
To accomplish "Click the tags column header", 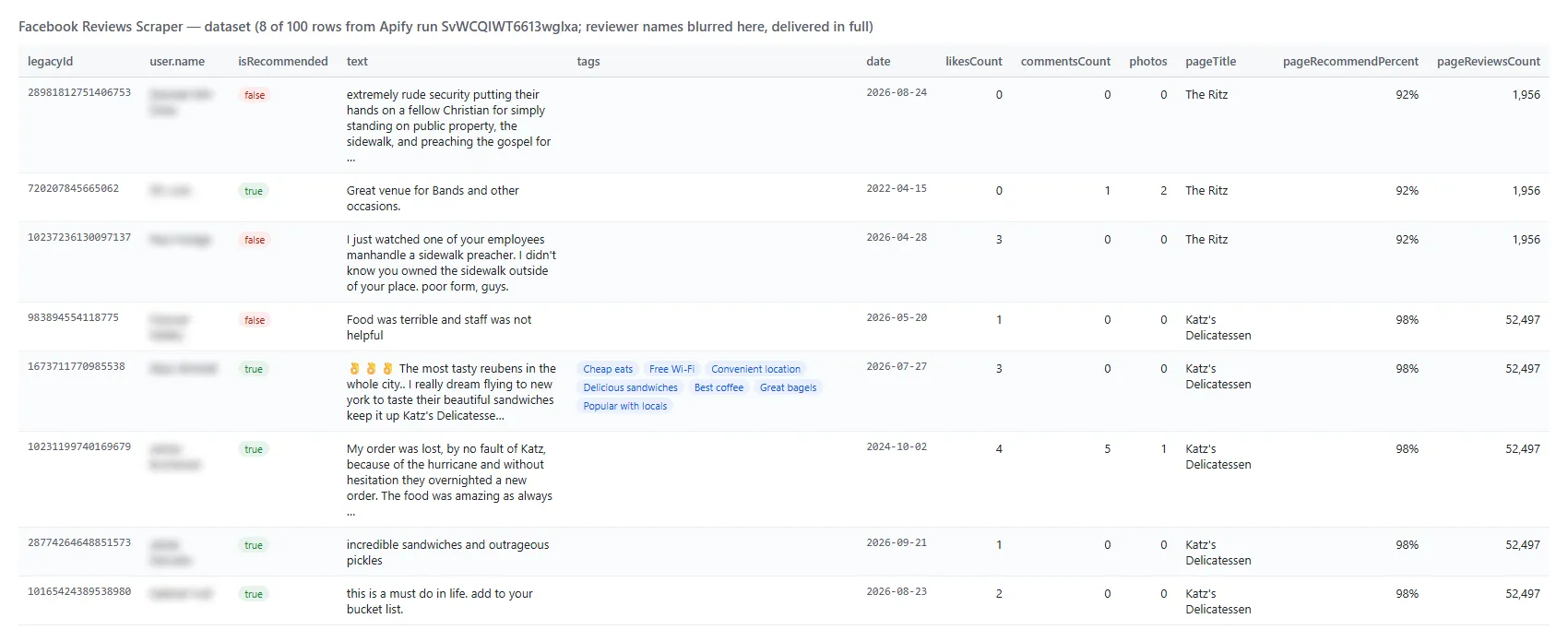I will [x=588, y=62].
